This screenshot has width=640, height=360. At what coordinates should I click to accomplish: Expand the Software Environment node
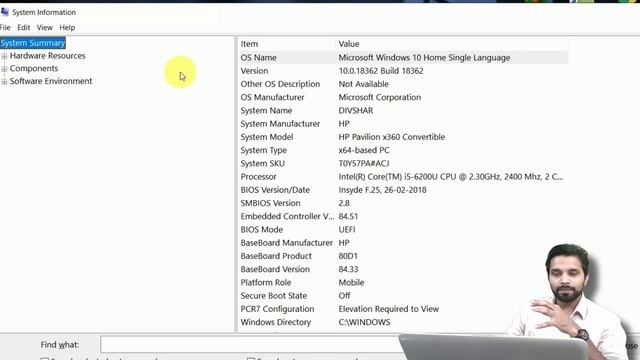coord(4,81)
